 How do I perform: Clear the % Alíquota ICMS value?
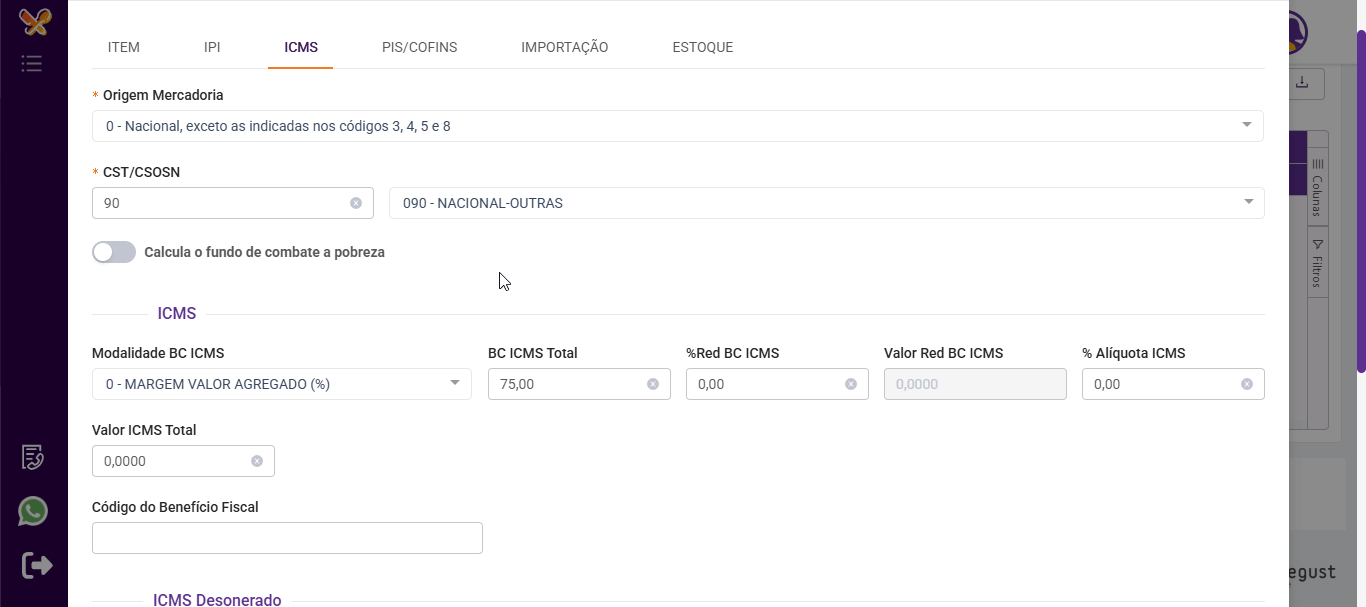(x=1247, y=384)
